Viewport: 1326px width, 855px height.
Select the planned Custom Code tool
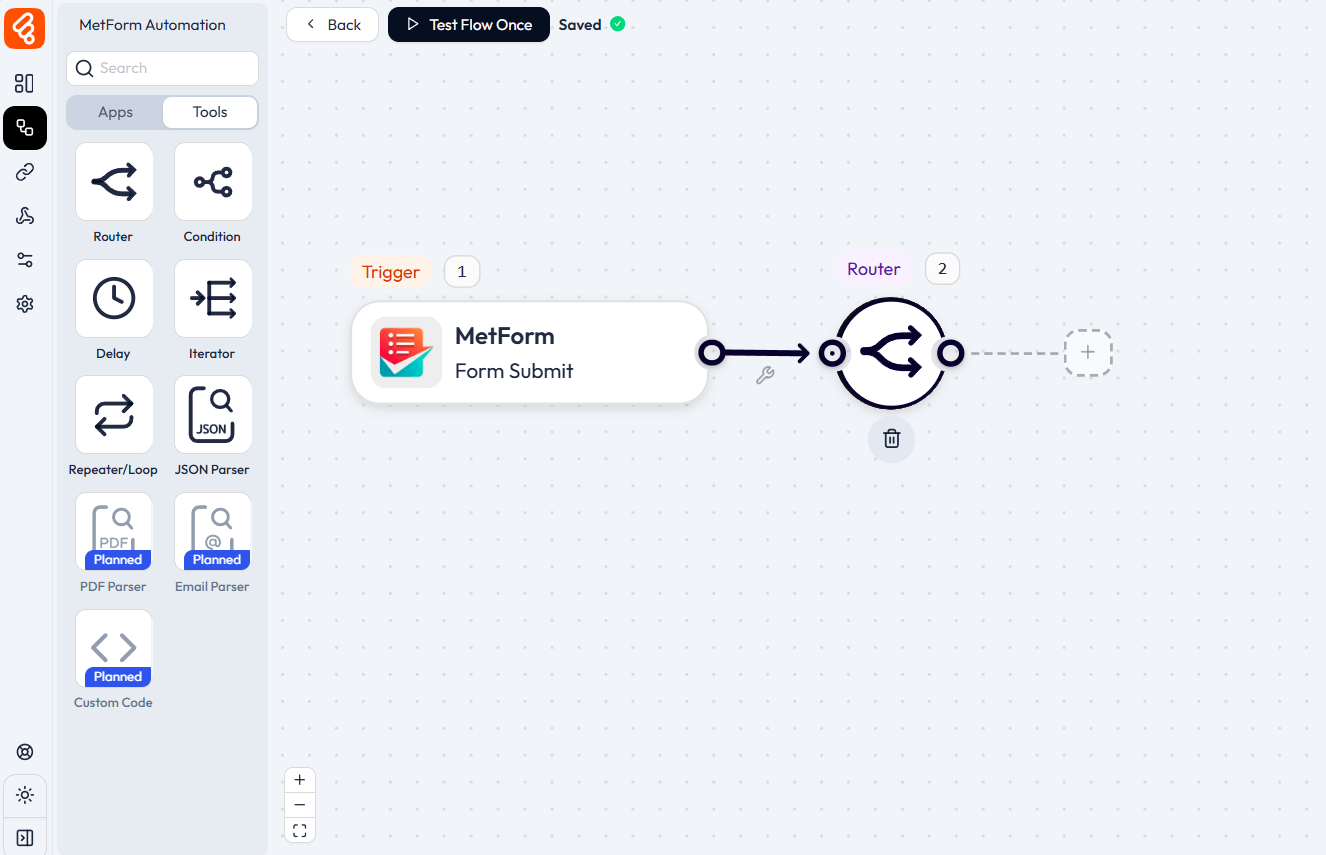pos(114,648)
